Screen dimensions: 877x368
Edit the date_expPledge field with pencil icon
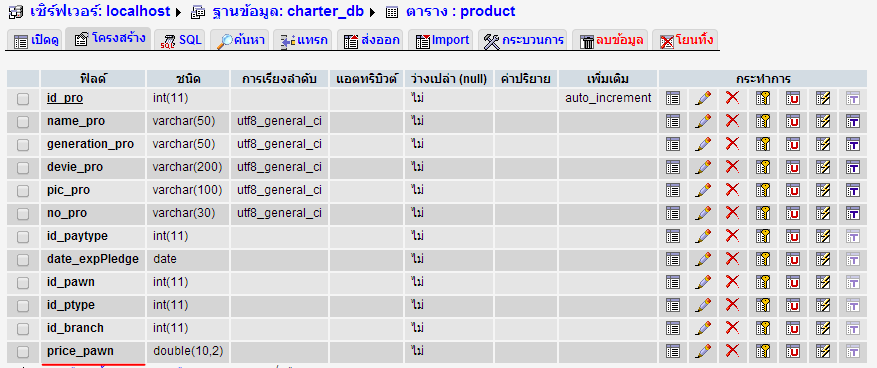click(703, 259)
